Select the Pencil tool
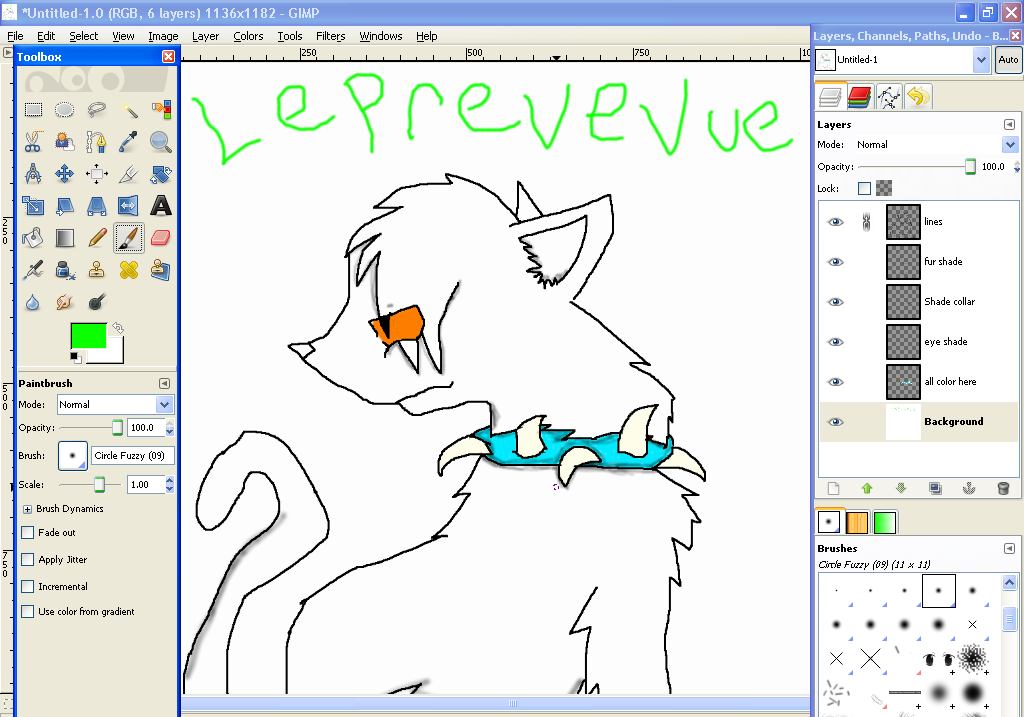 97,238
